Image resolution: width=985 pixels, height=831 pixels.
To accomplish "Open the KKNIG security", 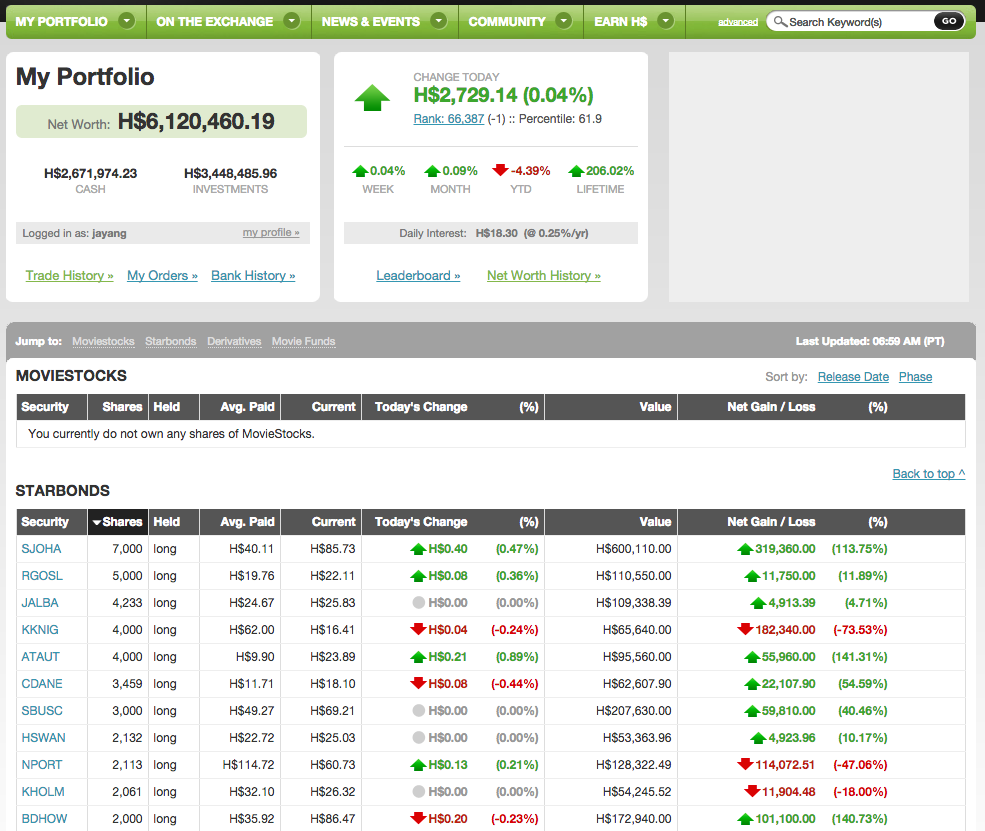I will pyautogui.click(x=40, y=630).
